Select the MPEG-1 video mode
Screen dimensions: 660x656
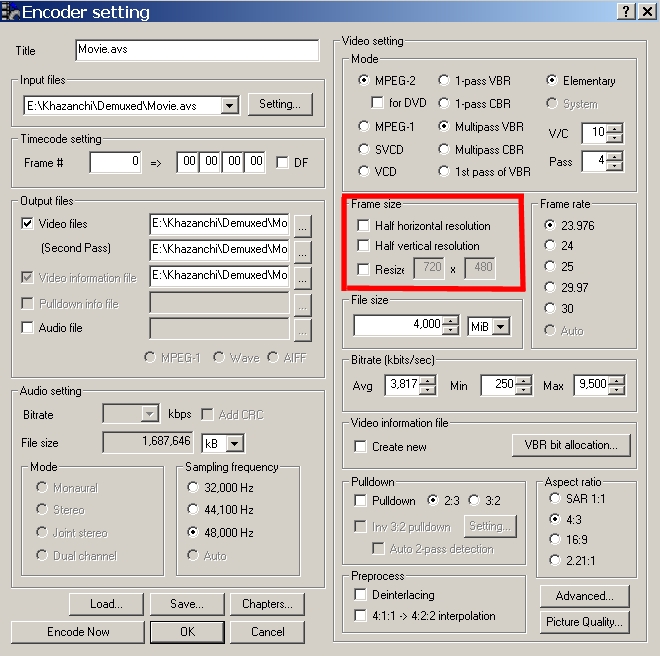coord(364,126)
